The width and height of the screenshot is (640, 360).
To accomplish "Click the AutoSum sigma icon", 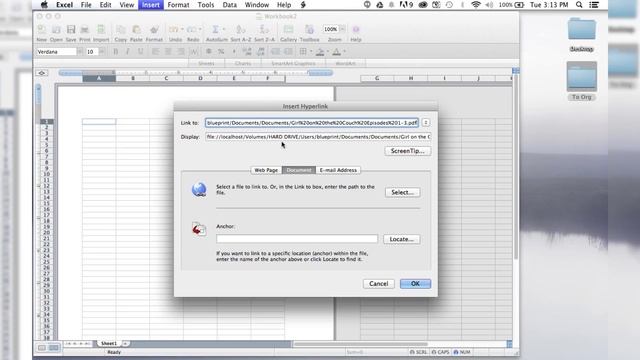I will click(x=215, y=29).
